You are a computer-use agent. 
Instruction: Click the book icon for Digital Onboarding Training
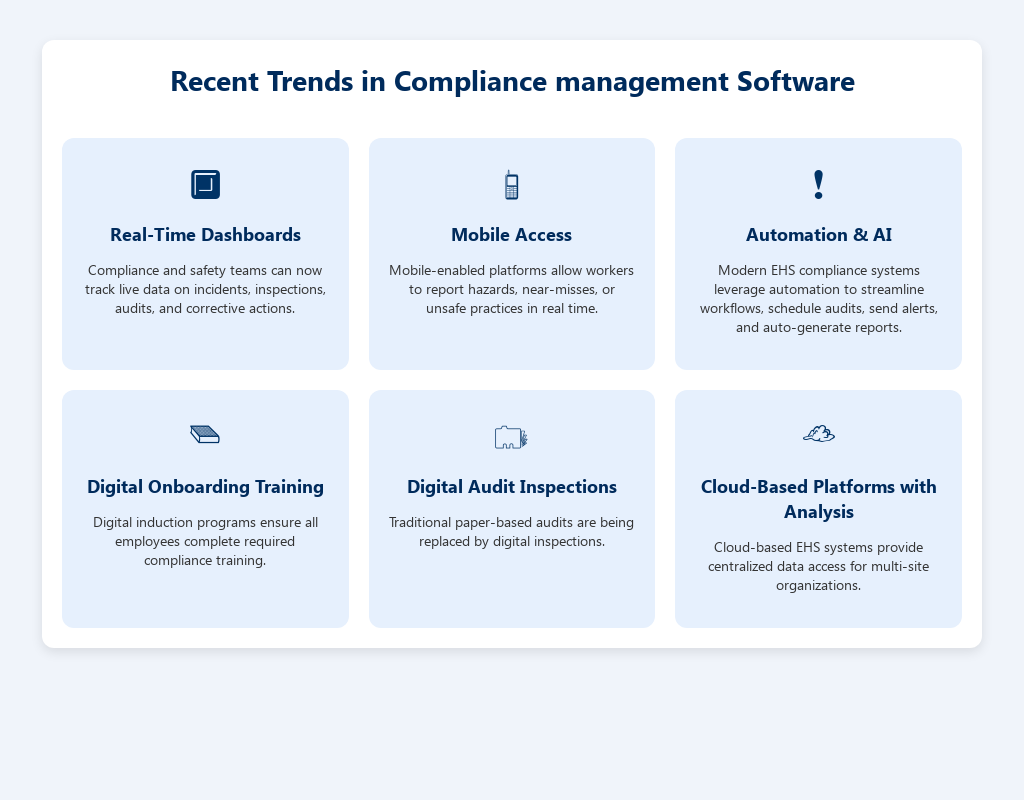(205, 434)
